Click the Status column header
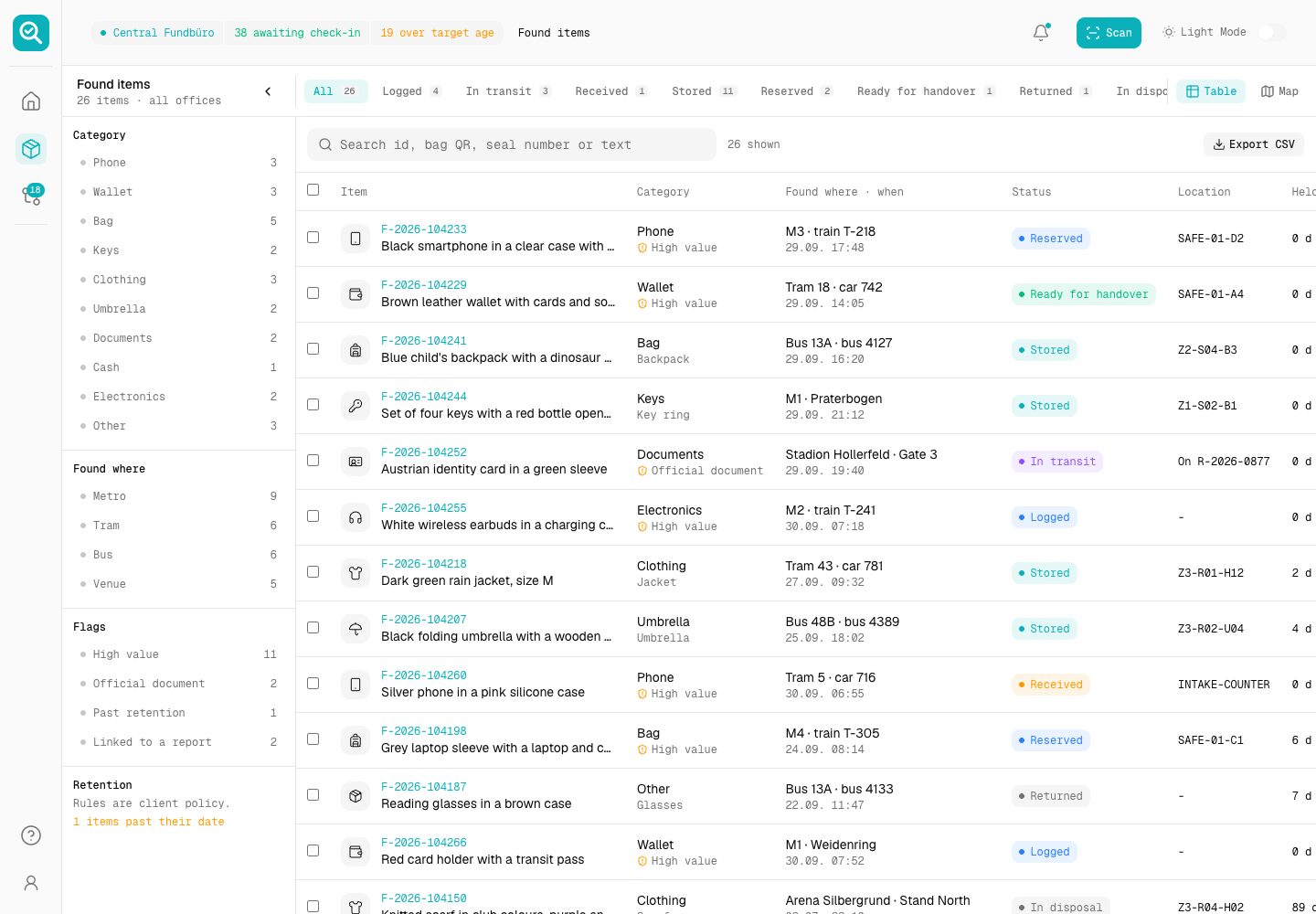Viewport: 1316px width, 914px height. pyautogui.click(x=1032, y=192)
